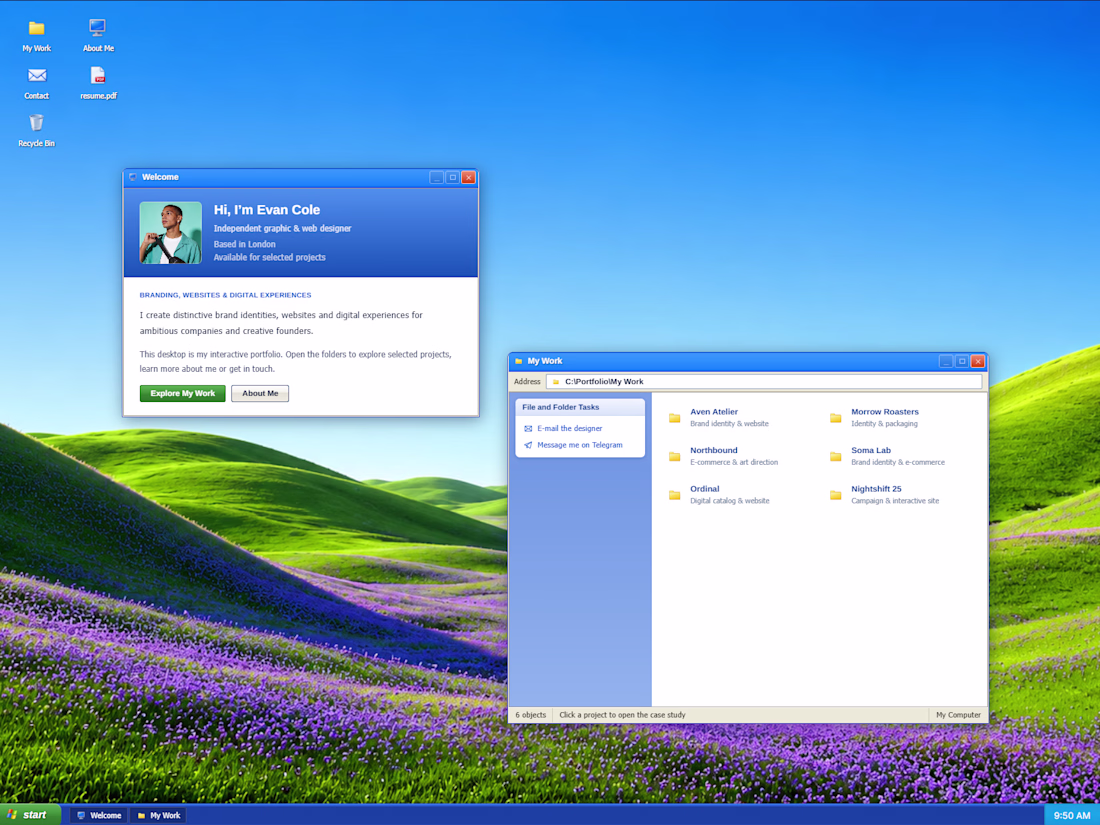This screenshot has width=1100, height=825.
Task: Click the File and Folder Tasks panel header
Action: click(580, 407)
